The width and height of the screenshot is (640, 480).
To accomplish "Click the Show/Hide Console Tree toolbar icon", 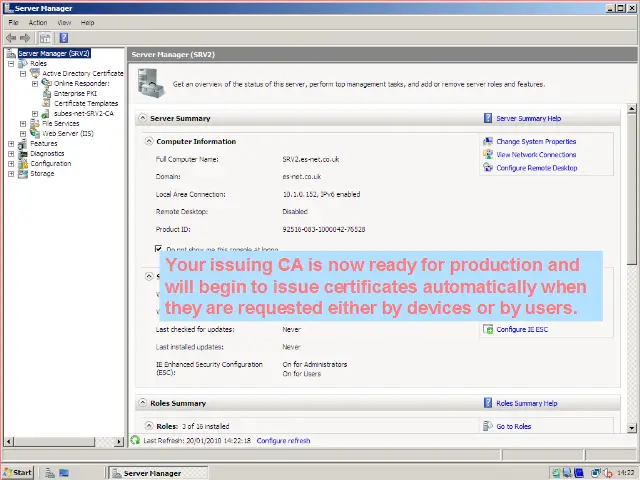I will [45, 38].
